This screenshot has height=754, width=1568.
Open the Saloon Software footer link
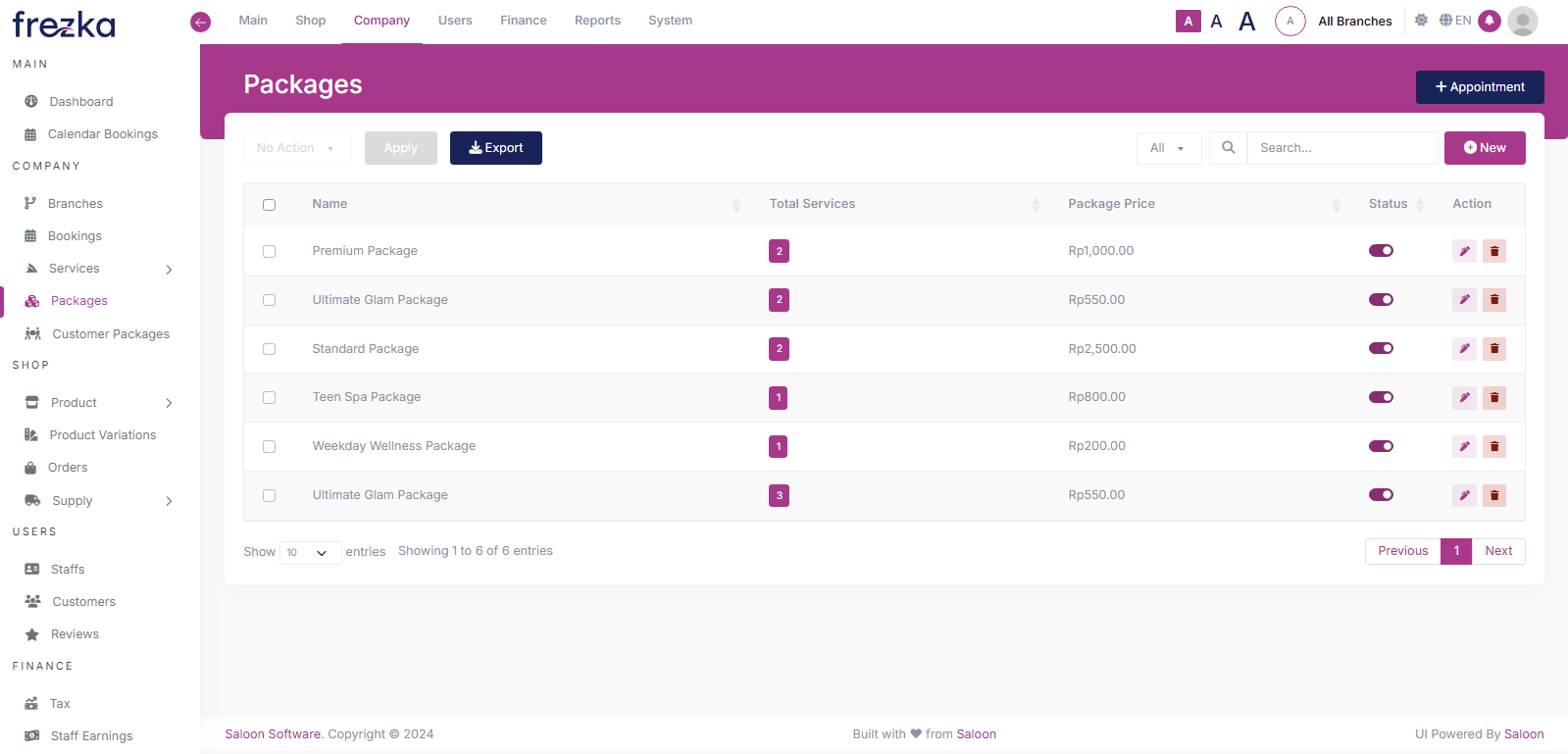click(273, 734)
